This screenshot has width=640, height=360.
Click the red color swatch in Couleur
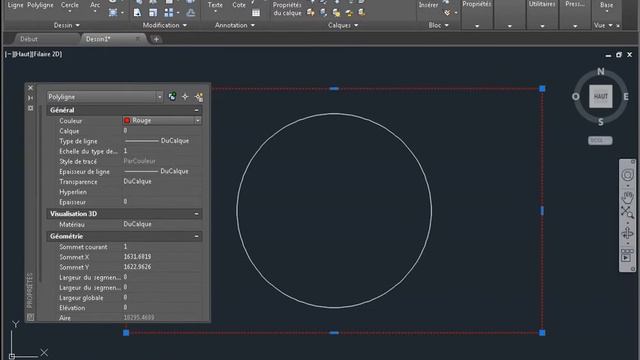click(x=127, y=120)
